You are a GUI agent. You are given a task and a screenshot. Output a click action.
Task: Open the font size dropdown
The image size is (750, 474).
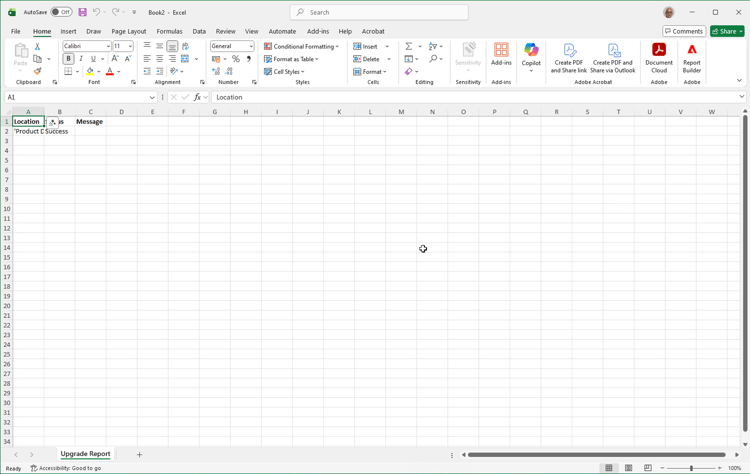pos(130,46)
